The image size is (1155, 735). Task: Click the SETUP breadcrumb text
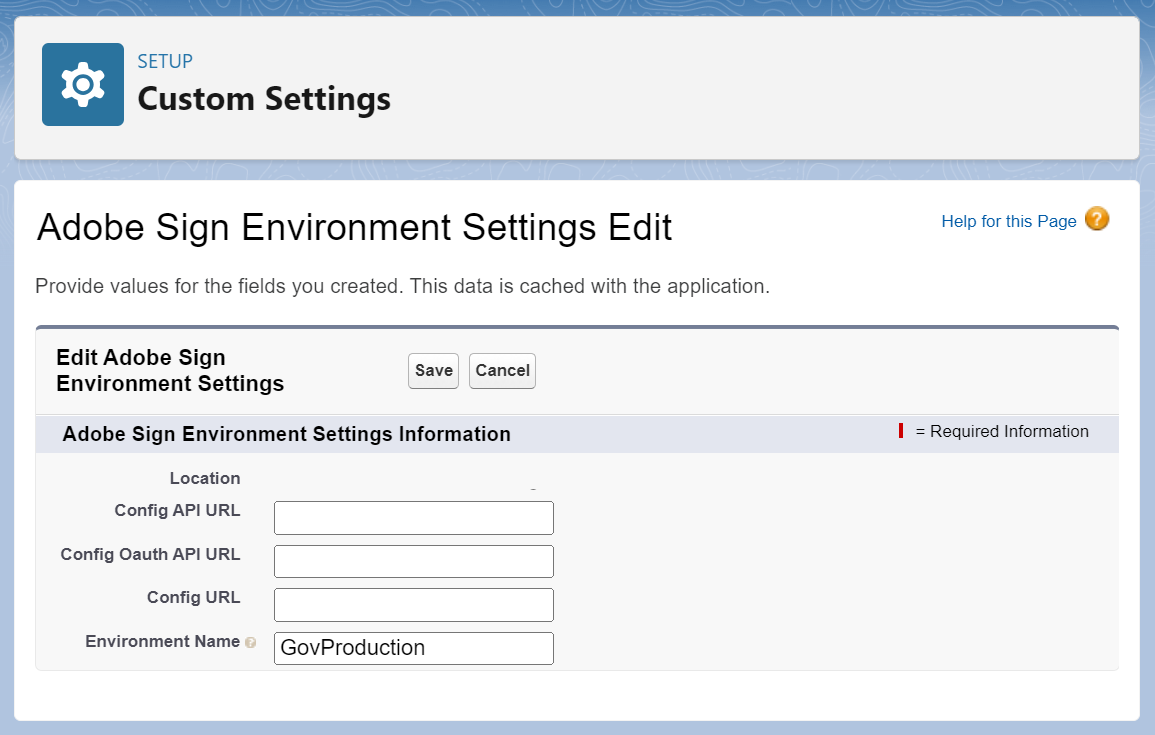[x=165, y=61]
